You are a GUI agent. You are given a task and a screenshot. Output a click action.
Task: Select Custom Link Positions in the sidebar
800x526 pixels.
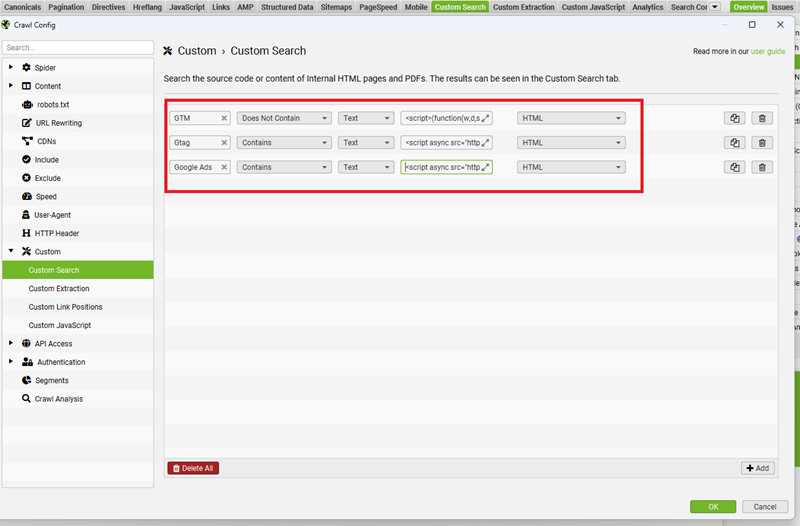78,307
